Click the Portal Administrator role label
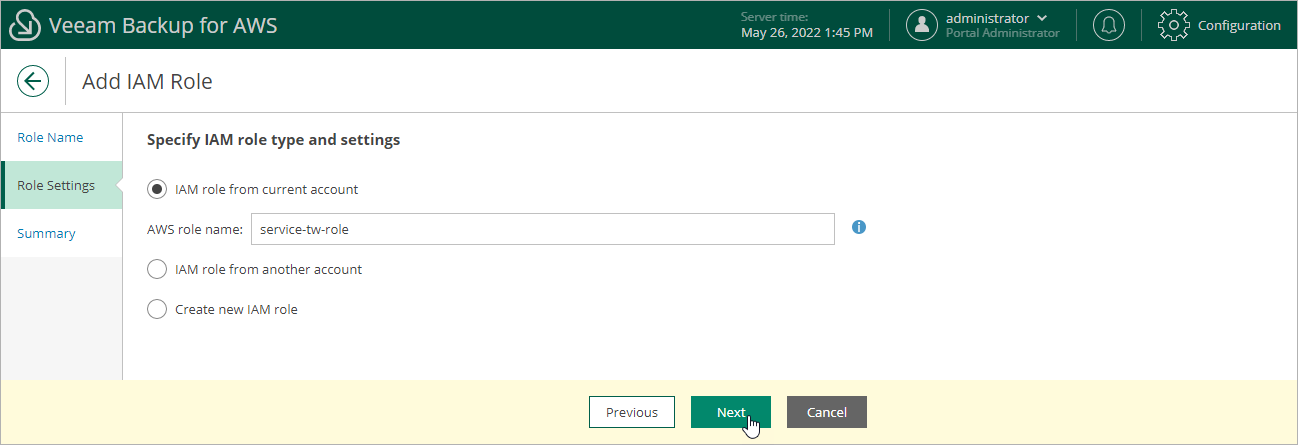This screenshot has width=1298, height=445. 1002,33
